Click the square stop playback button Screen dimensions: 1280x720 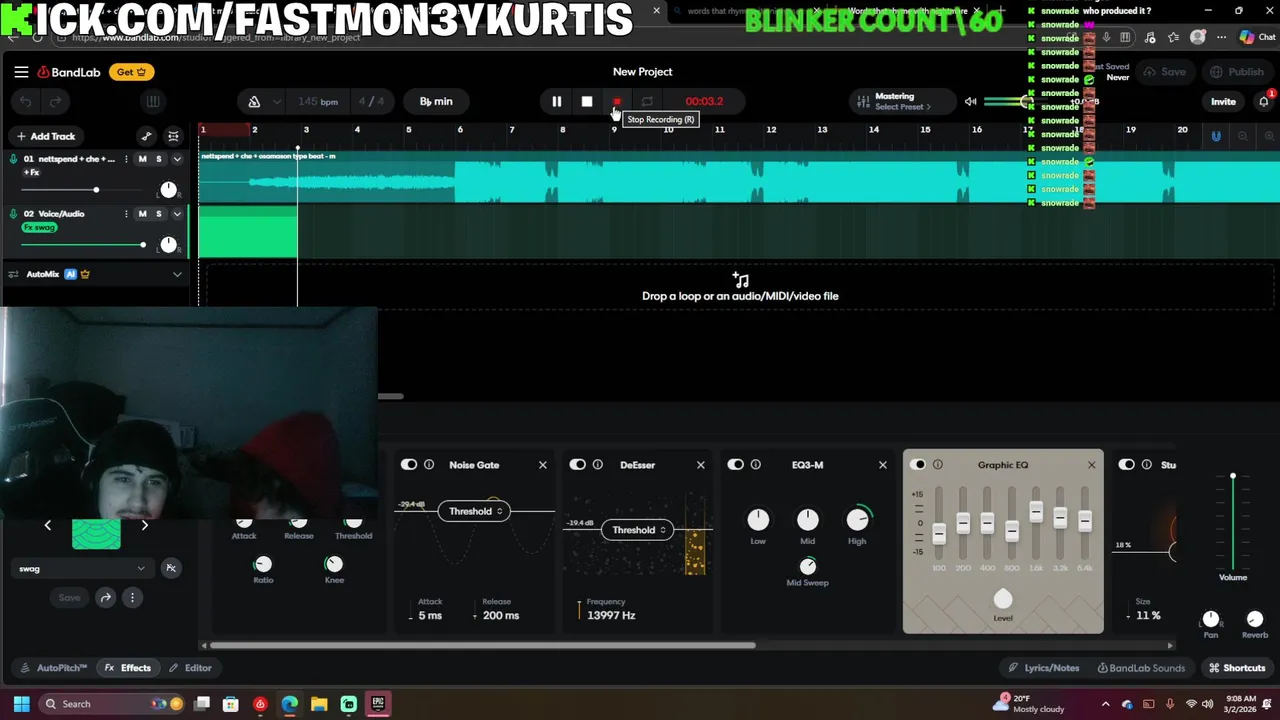(x=587, y=101)
